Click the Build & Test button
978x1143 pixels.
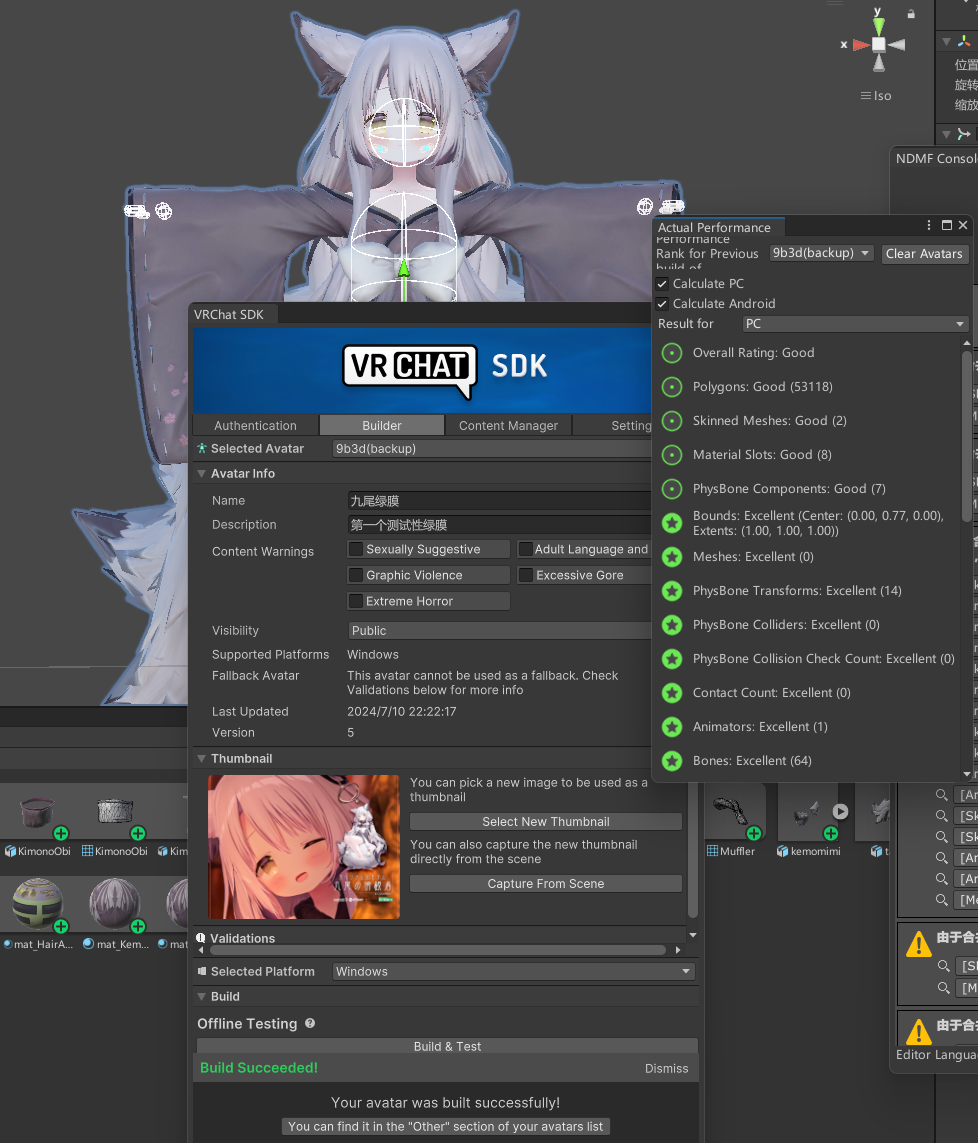[x=447, y=1046]
